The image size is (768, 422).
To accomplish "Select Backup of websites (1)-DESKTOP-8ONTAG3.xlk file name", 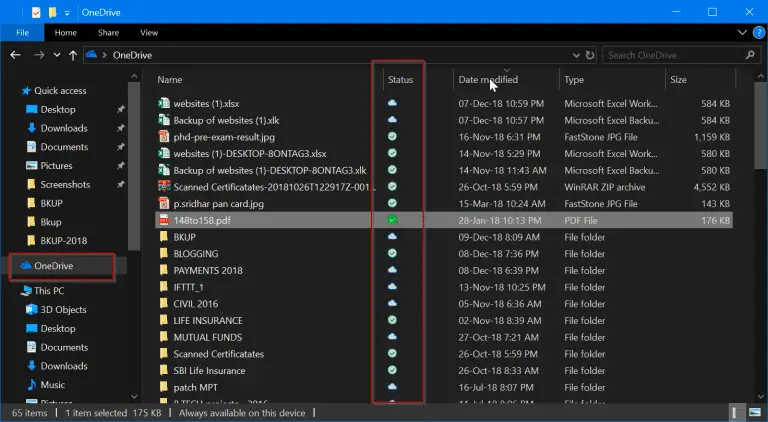I will tap(270, 170).
